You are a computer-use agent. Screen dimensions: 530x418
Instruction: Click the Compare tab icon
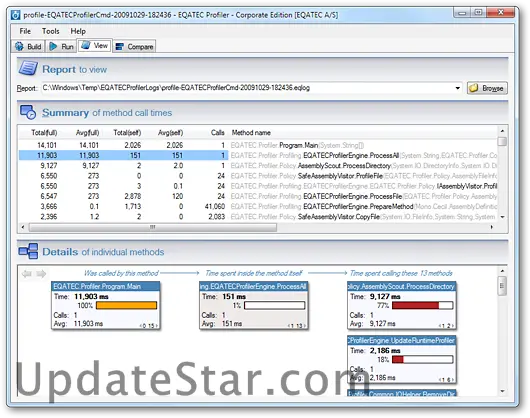coord(120,47)
